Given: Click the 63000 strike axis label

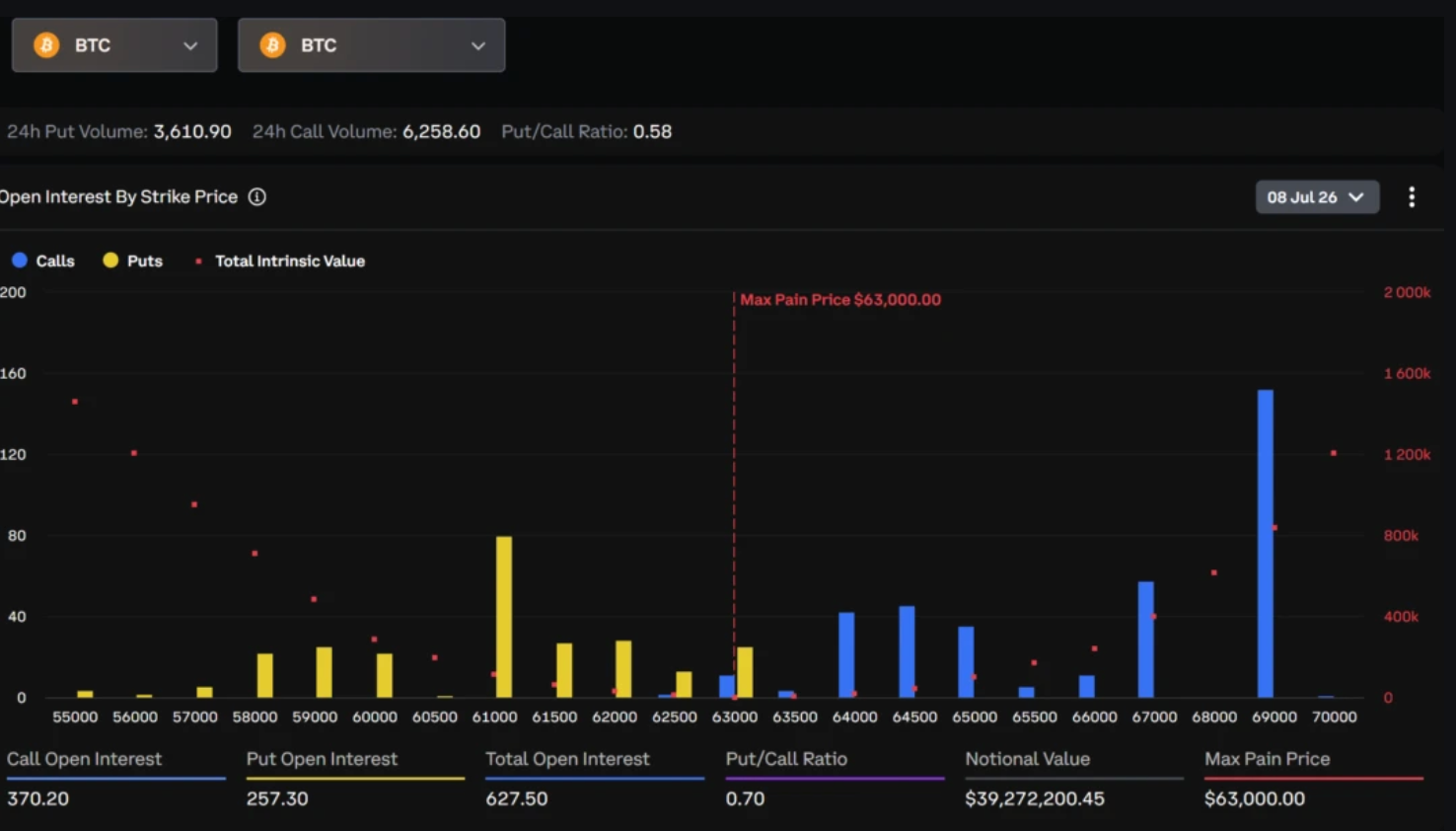Looking at the screenshot, I should point(735,717).
